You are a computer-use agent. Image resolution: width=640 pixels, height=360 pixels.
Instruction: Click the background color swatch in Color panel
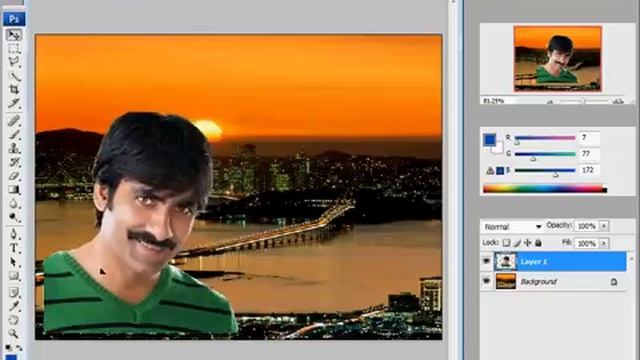(x=498, y=149)
